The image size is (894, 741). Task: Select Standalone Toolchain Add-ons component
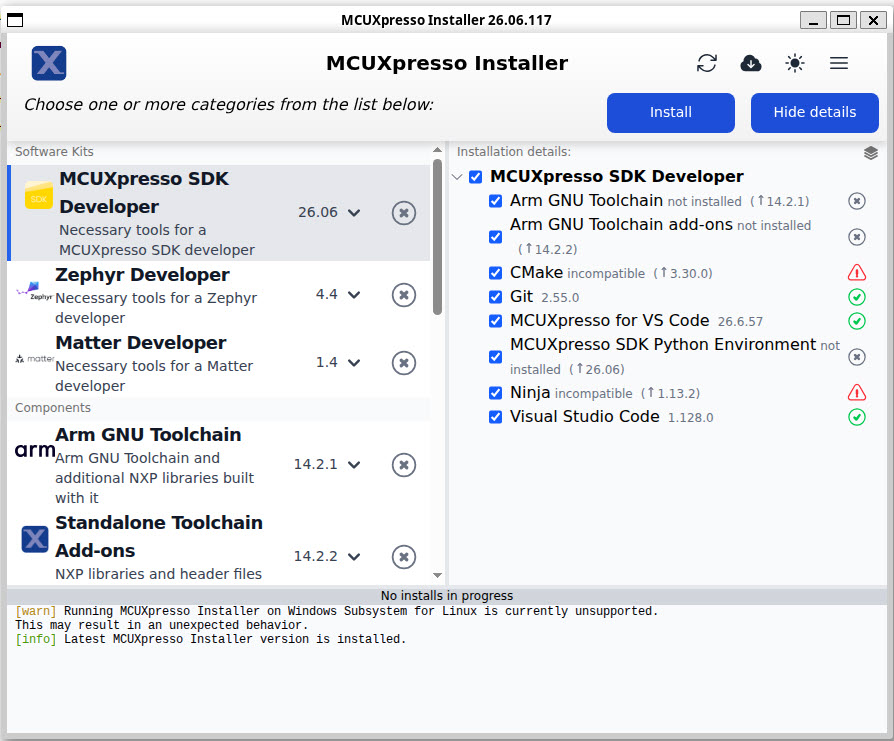click(219, 546)
